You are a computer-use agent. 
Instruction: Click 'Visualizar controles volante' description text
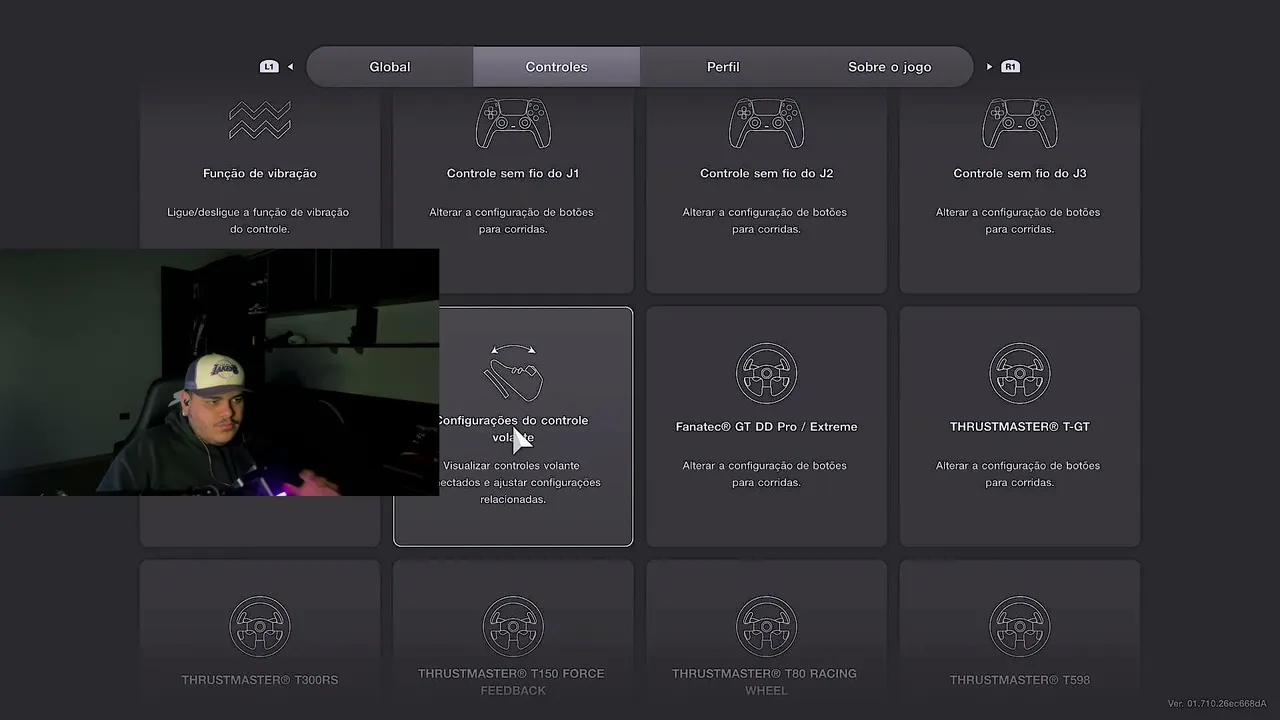click(519, 482)
